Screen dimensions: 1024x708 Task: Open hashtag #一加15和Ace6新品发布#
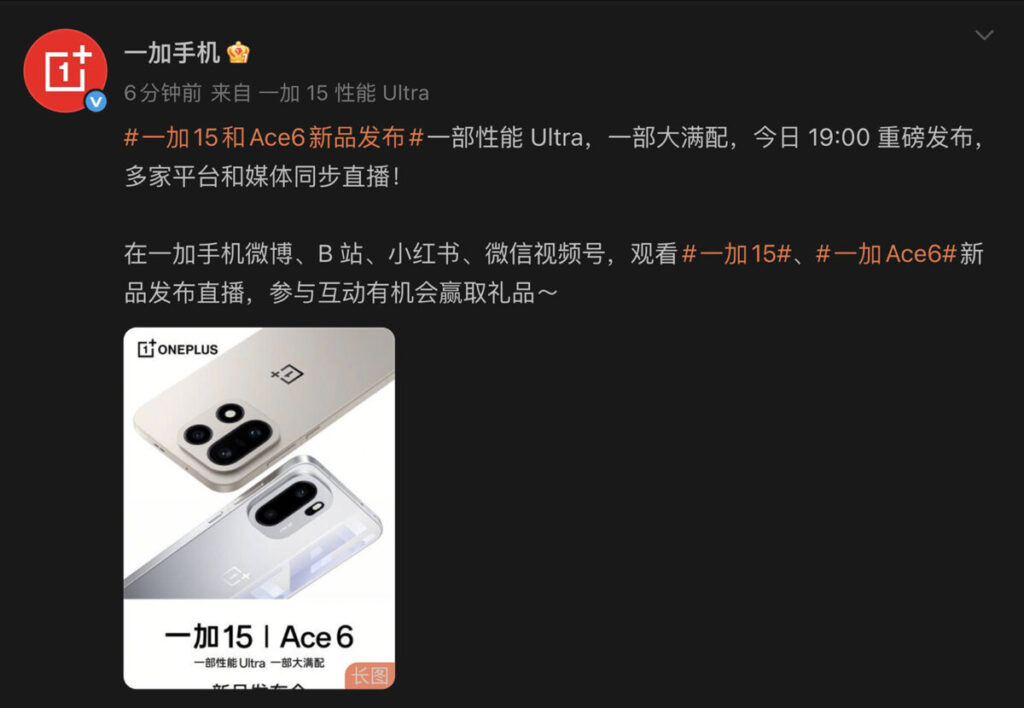coord(274,138)
